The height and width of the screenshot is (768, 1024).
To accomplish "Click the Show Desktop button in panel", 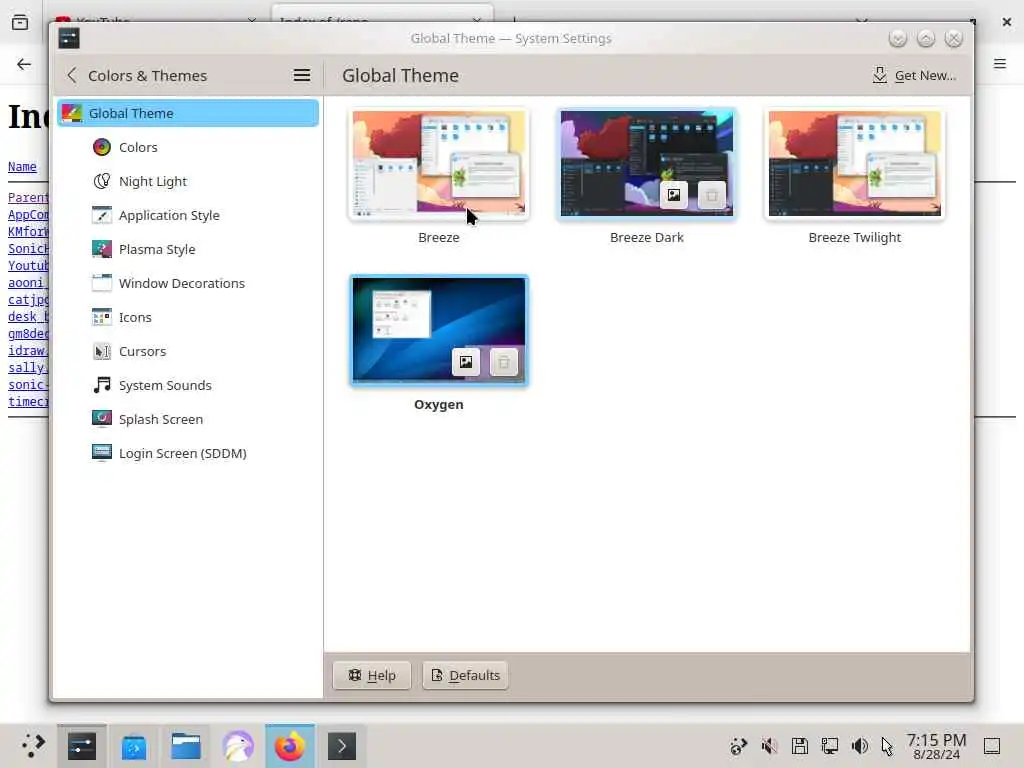I will coord(992,746).
